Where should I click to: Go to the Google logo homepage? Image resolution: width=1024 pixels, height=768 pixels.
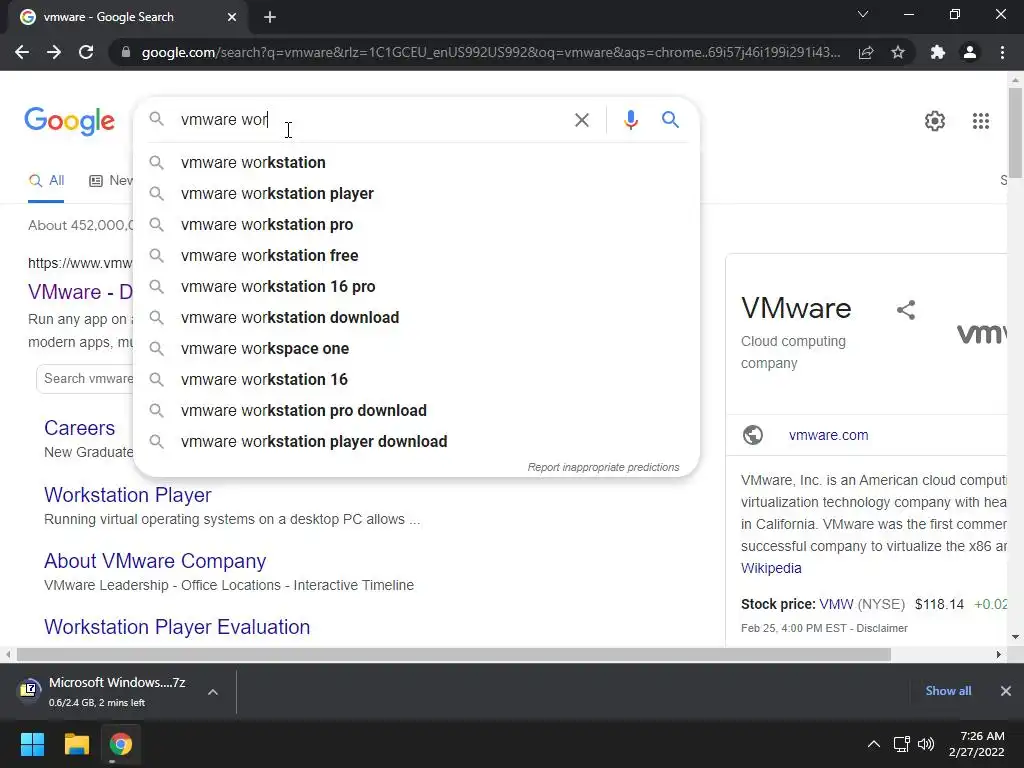(x=69, y=121)
